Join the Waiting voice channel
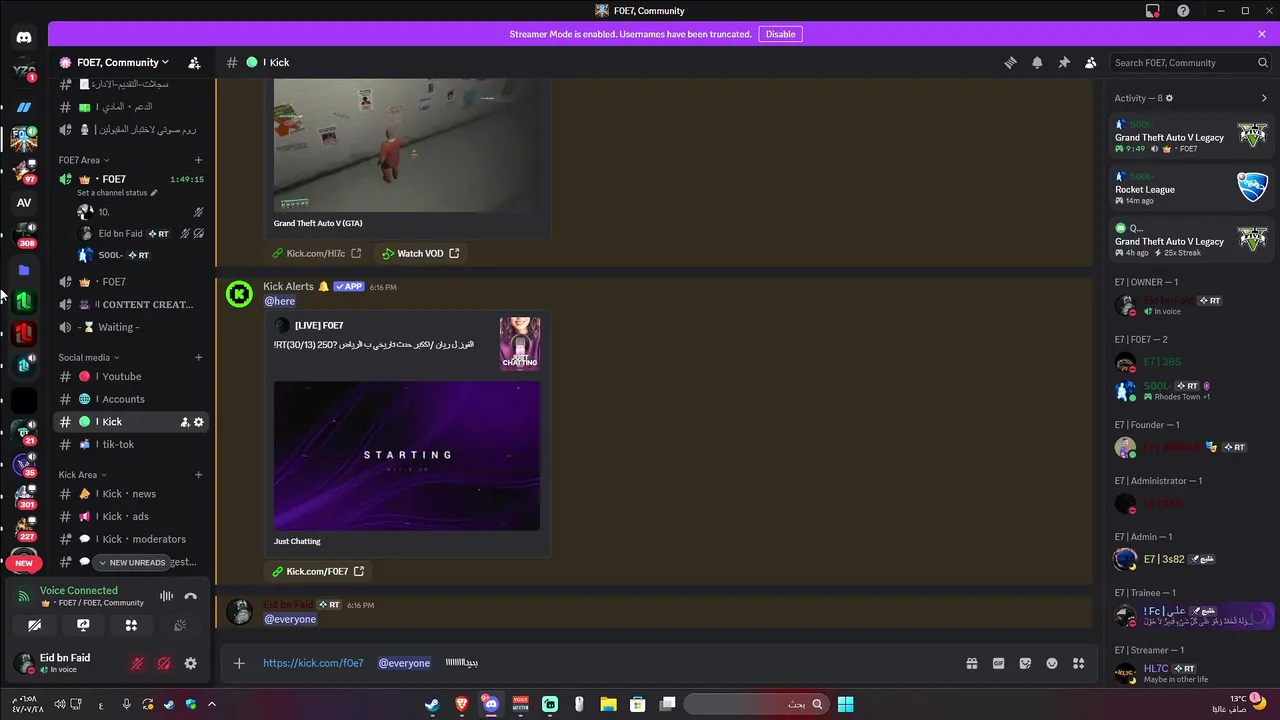This screenshot has width=1280, height=720. (x=132, y=327)
